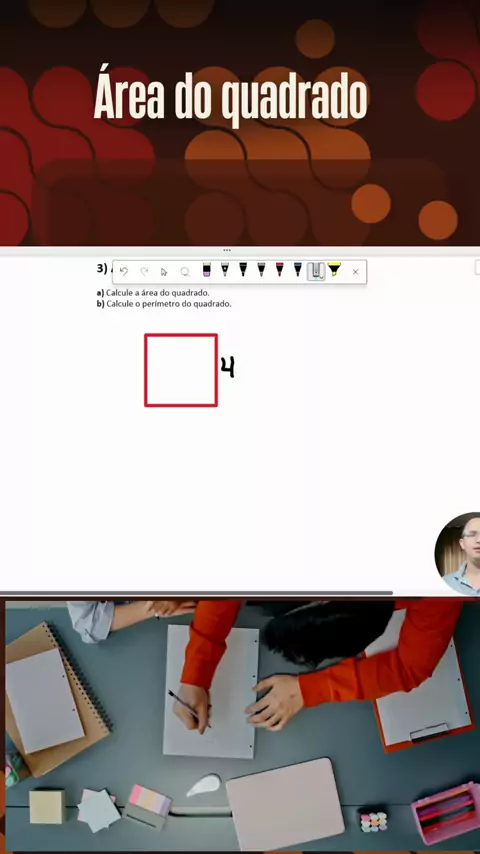Image resolution: width=480 pixels, height=854 pixels.
Task: Select the pointer selection tool
Action: [164, 271]
